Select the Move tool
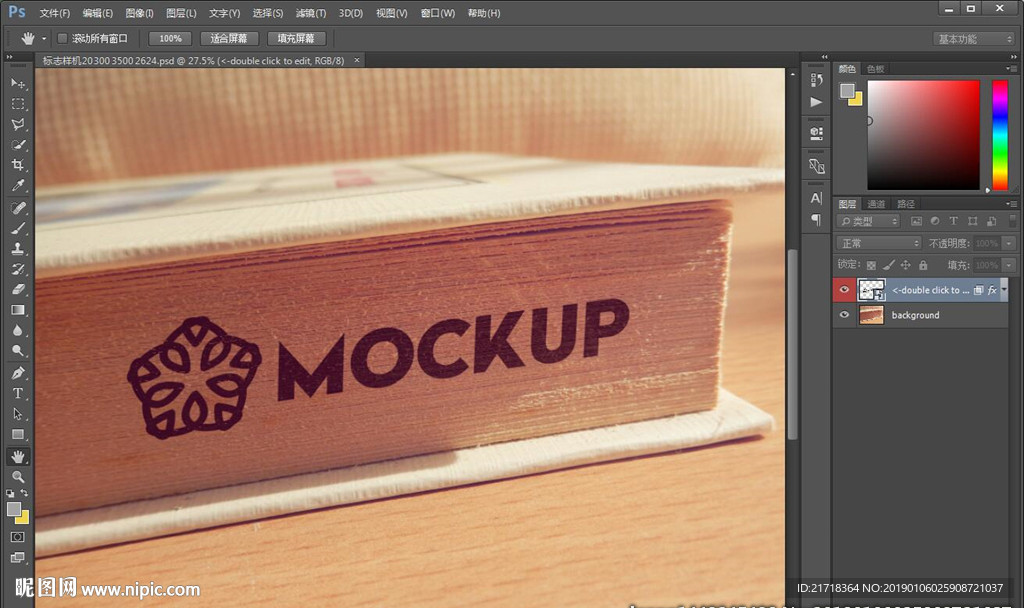This screenshot has height=608, width=1024. coord(18,83)
